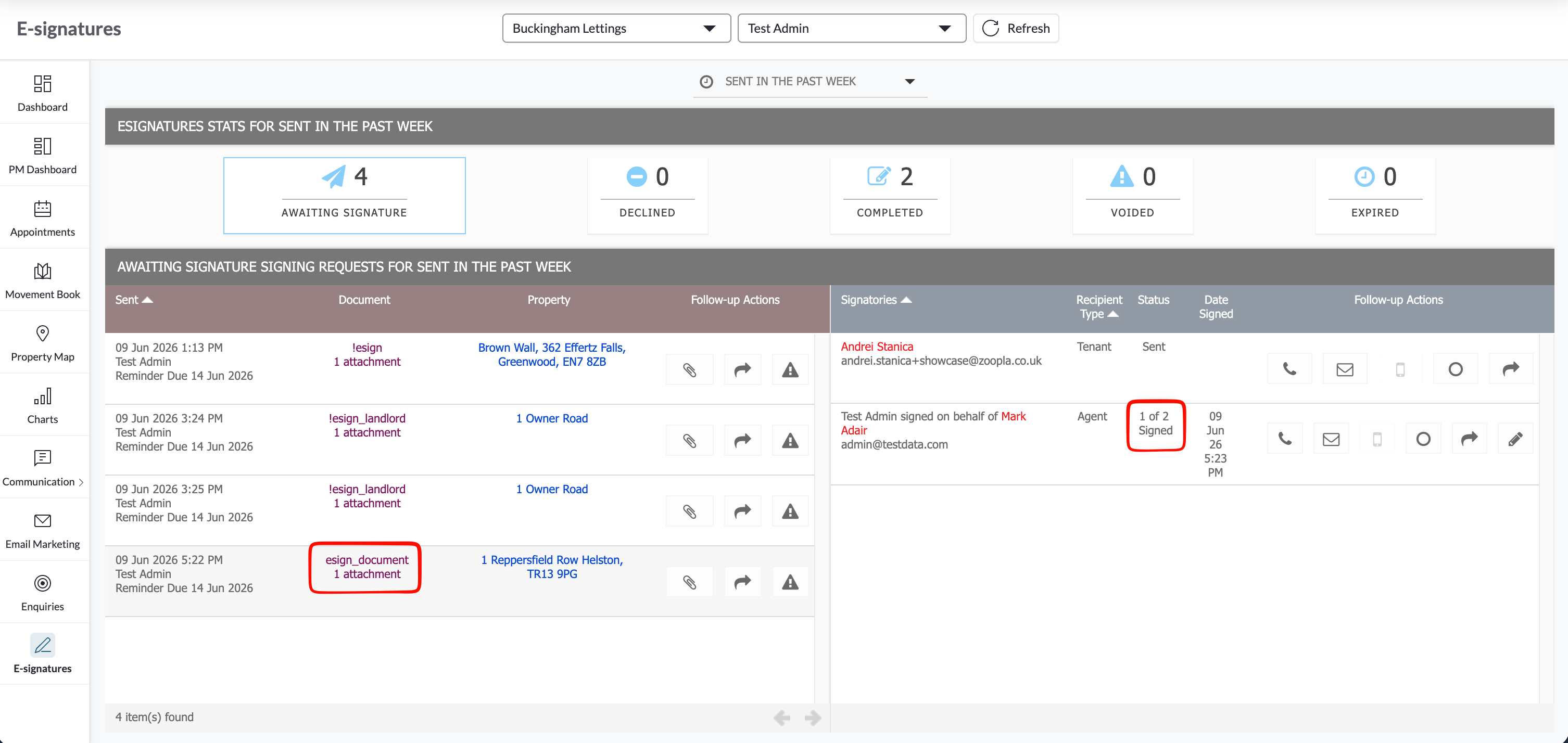This screenshot has height=743, width=1568.
Task: Open the E-signatures sidebar item
Action: pos(43,654)
